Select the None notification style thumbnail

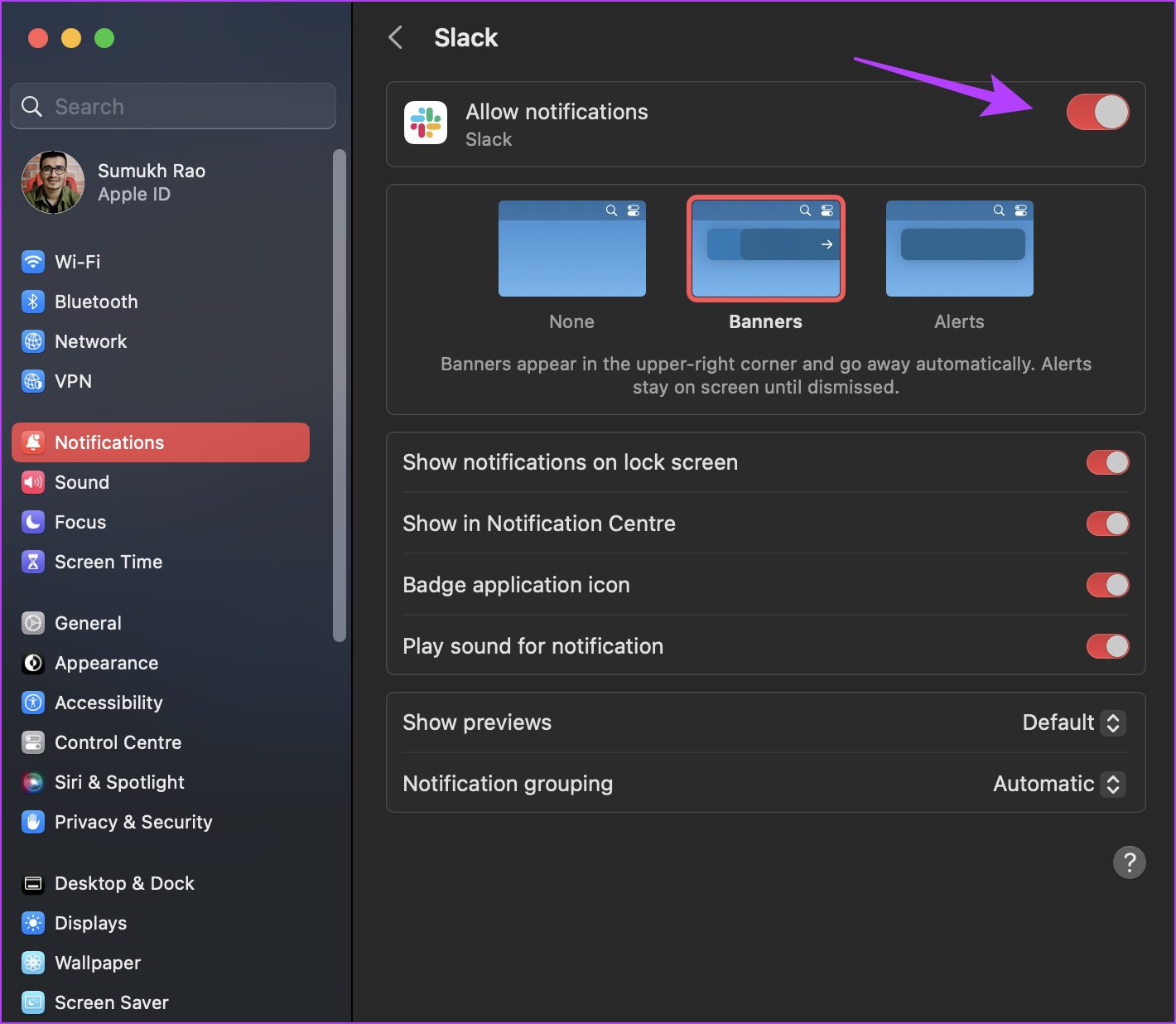point(572,249)
